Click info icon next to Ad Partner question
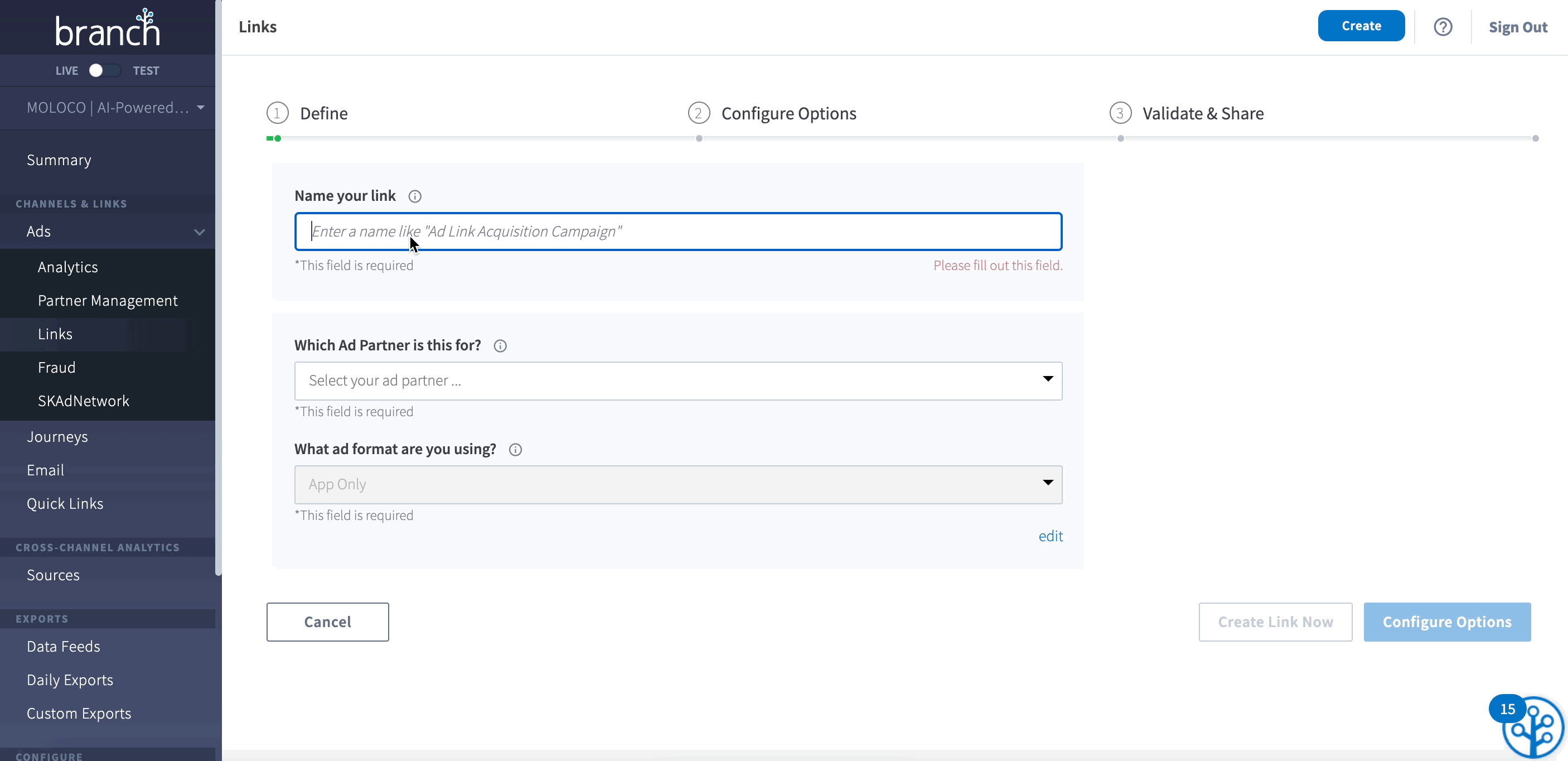Viewport: 1568px width, 761px height. [x=500, y=346]
